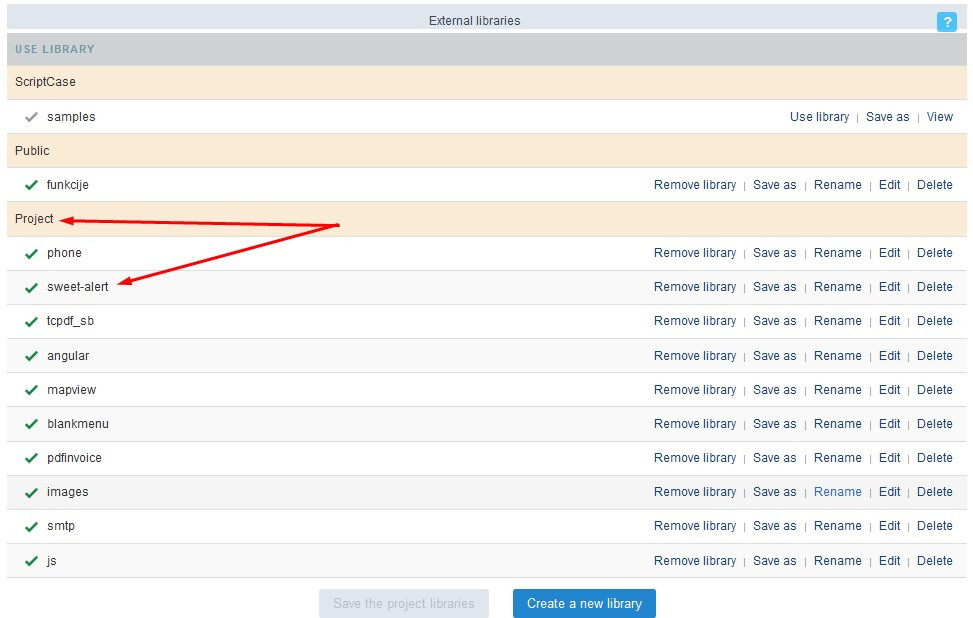The image size is (973, 618).
Task: Click Use library for samples
Action: coord(819,117)
